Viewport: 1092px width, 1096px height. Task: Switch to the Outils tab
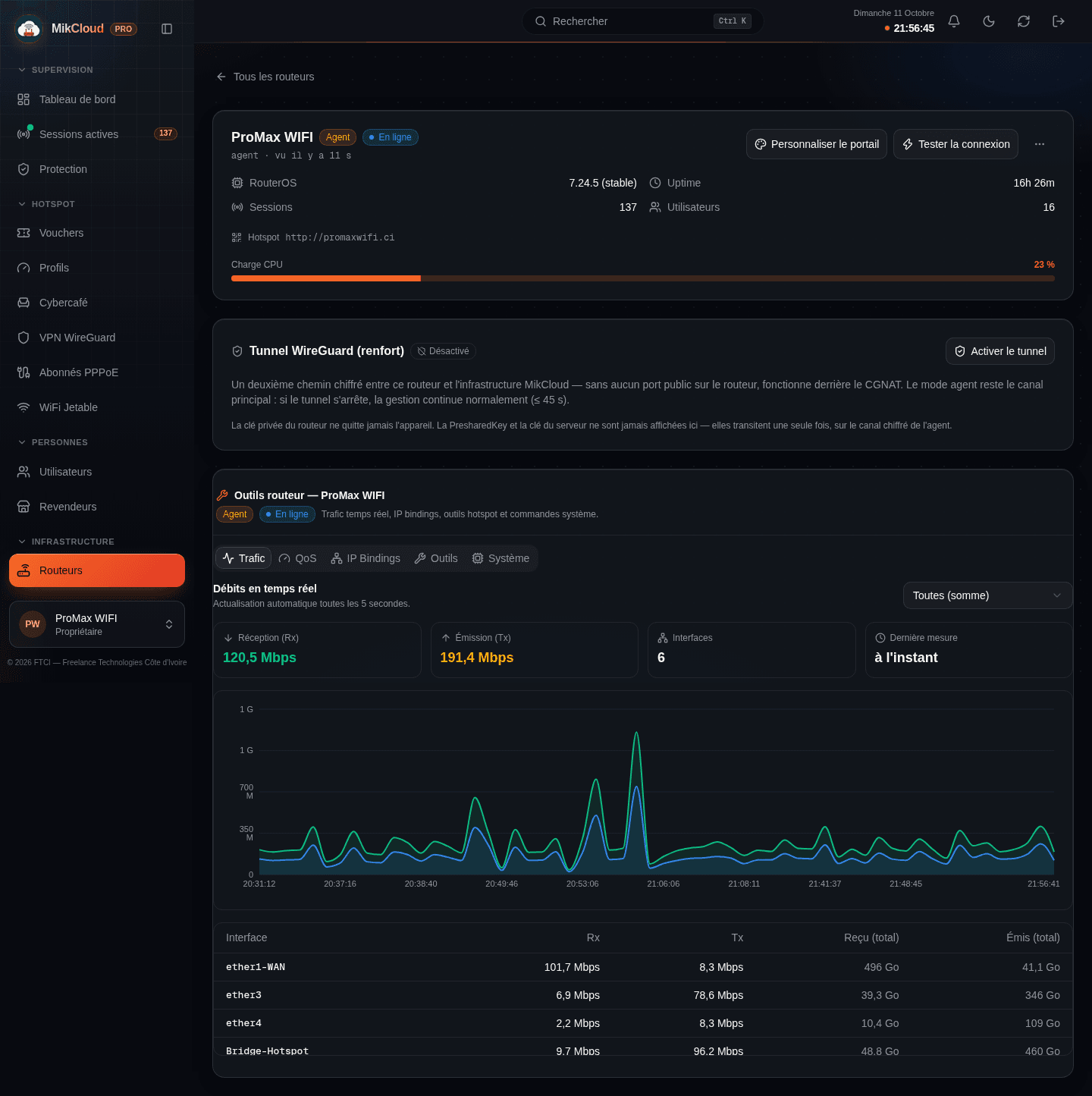point(436,558)
